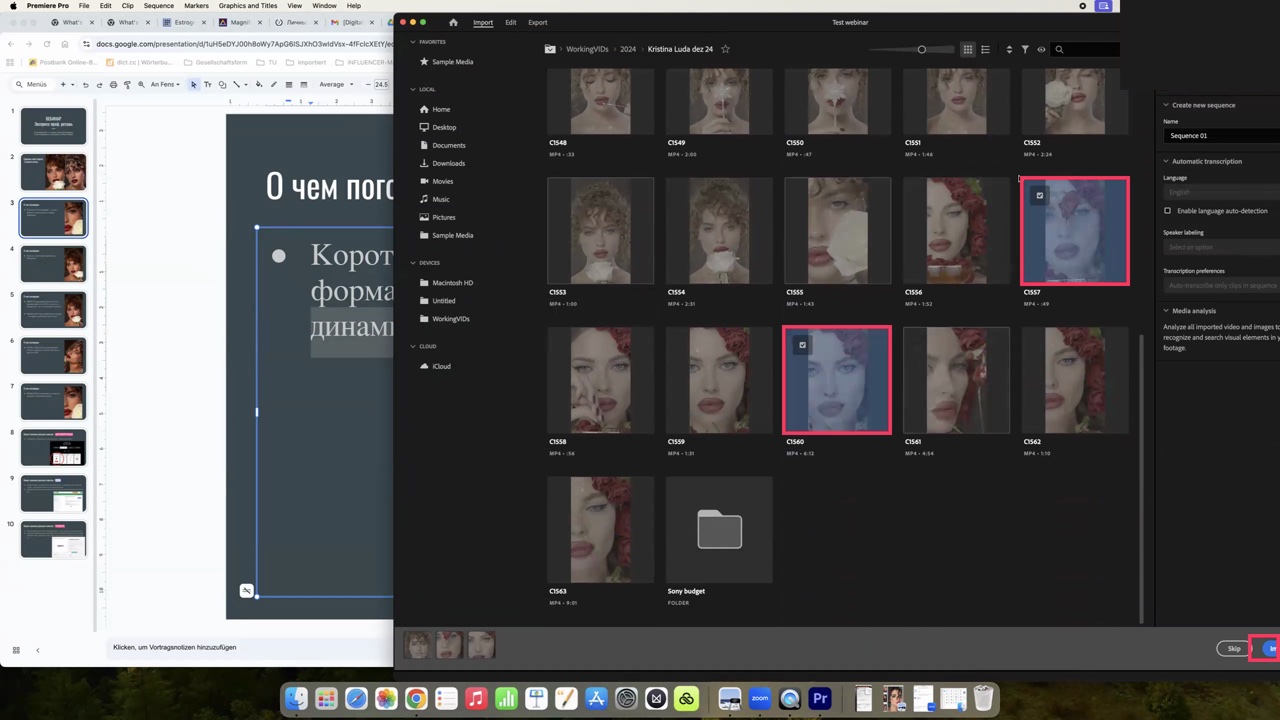Launch Google Chrome from the Dock
This screenshot has width=1280, height=720.
416,698
